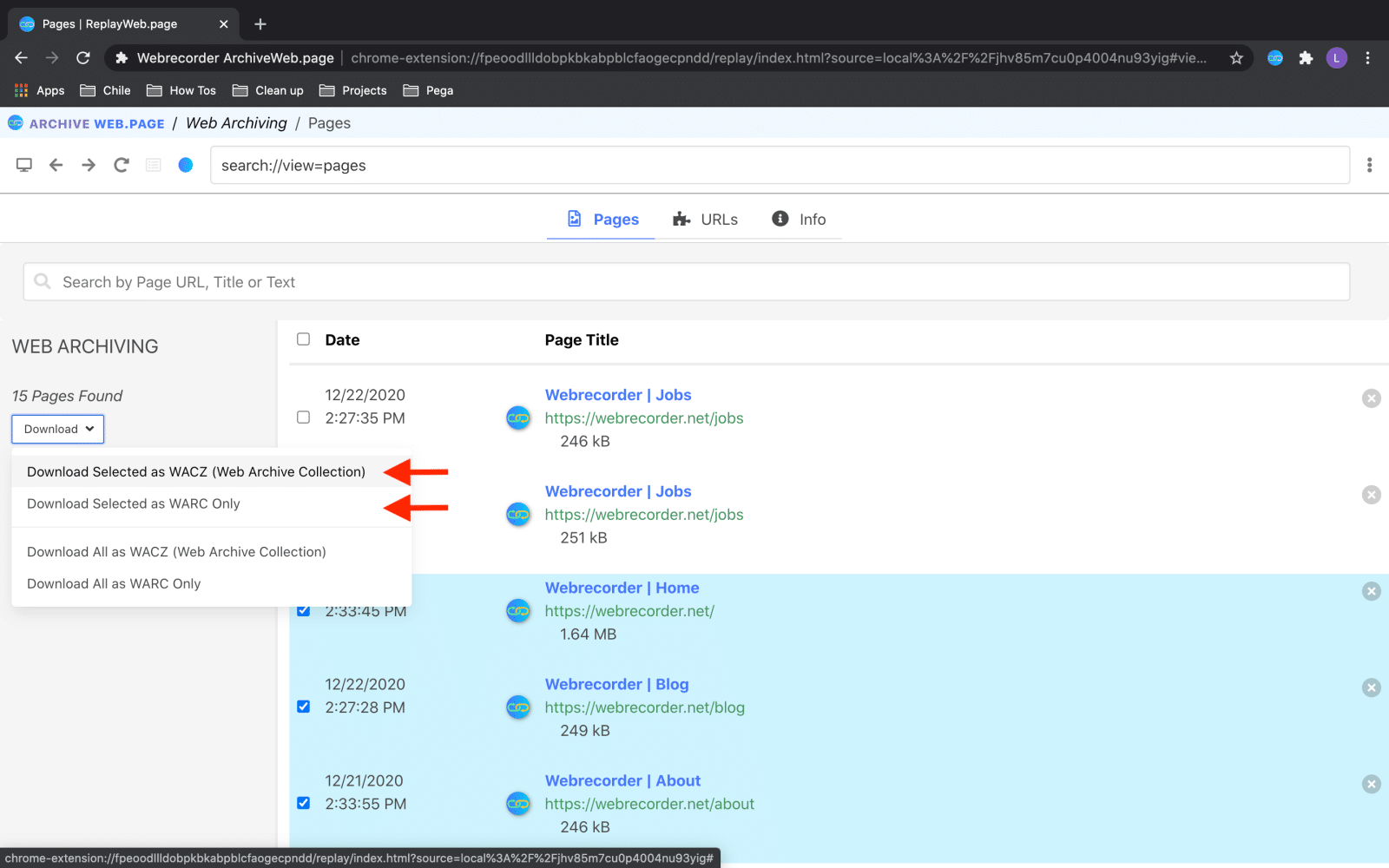Toggle the select-all checkbox beside Date

303,339
